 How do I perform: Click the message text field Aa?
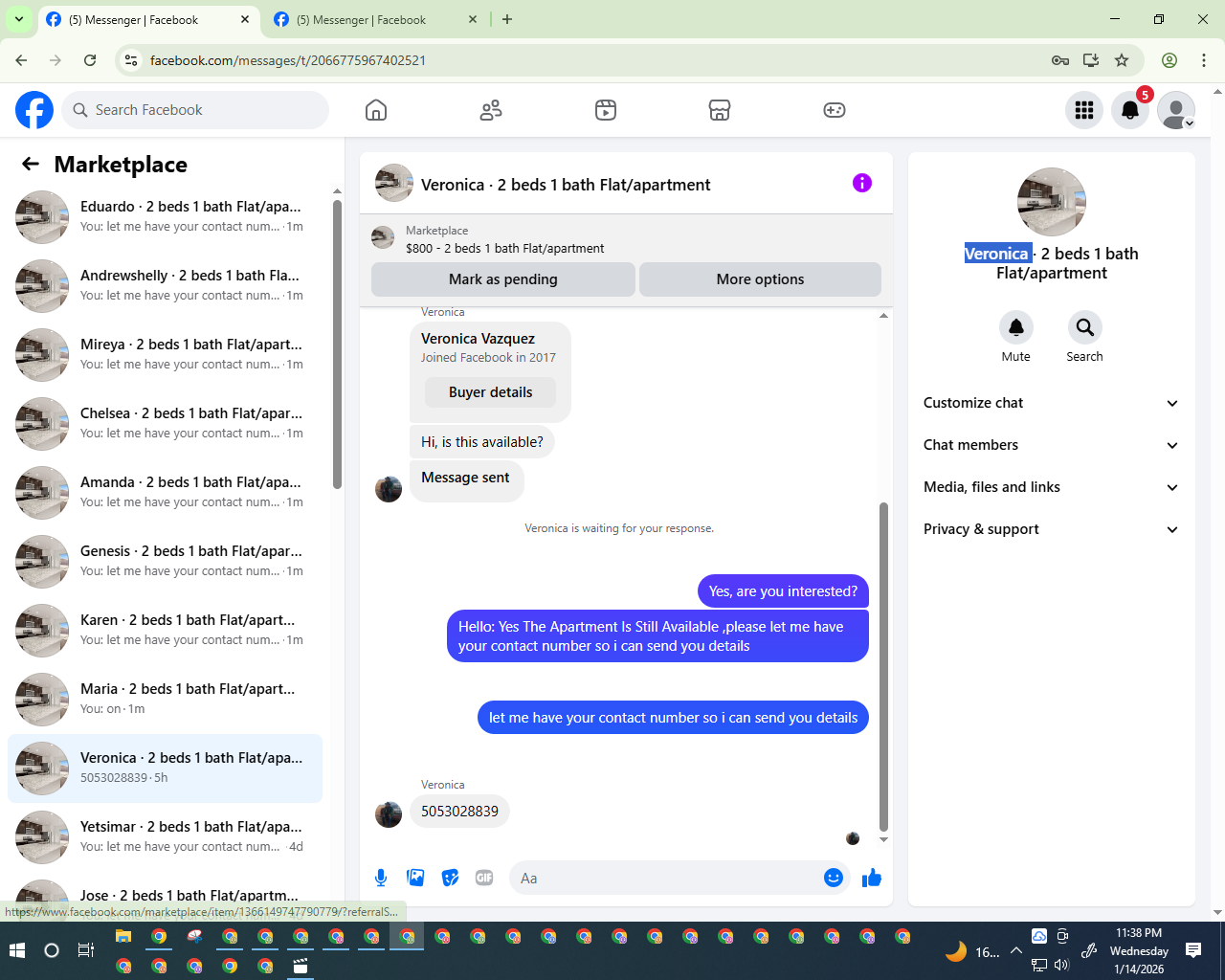[665, 878]
